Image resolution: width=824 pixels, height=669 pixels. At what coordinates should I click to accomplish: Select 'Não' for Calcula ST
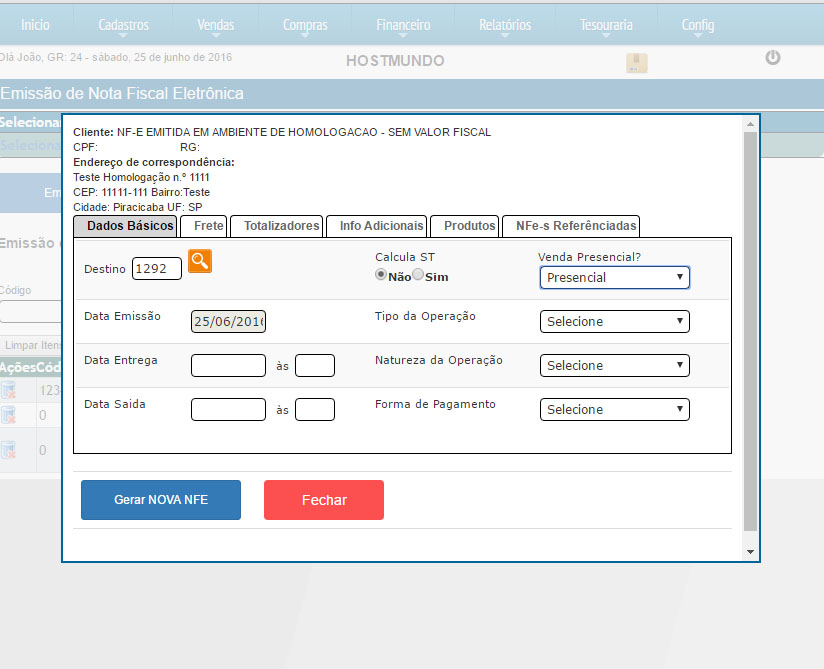click(x=381, y=275)
